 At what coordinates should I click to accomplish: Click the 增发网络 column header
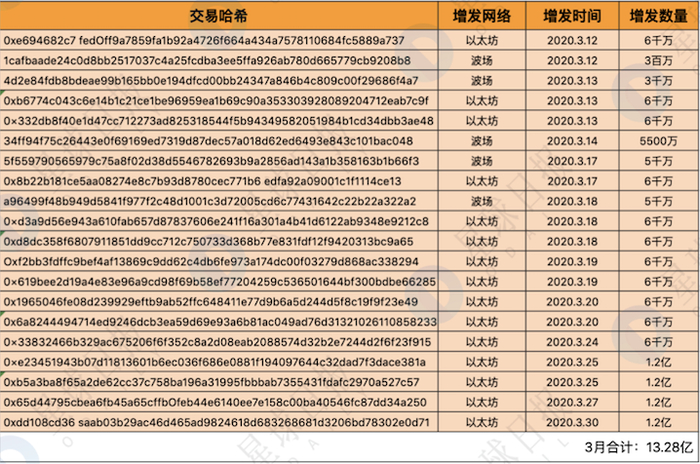(x=482, y=17)
